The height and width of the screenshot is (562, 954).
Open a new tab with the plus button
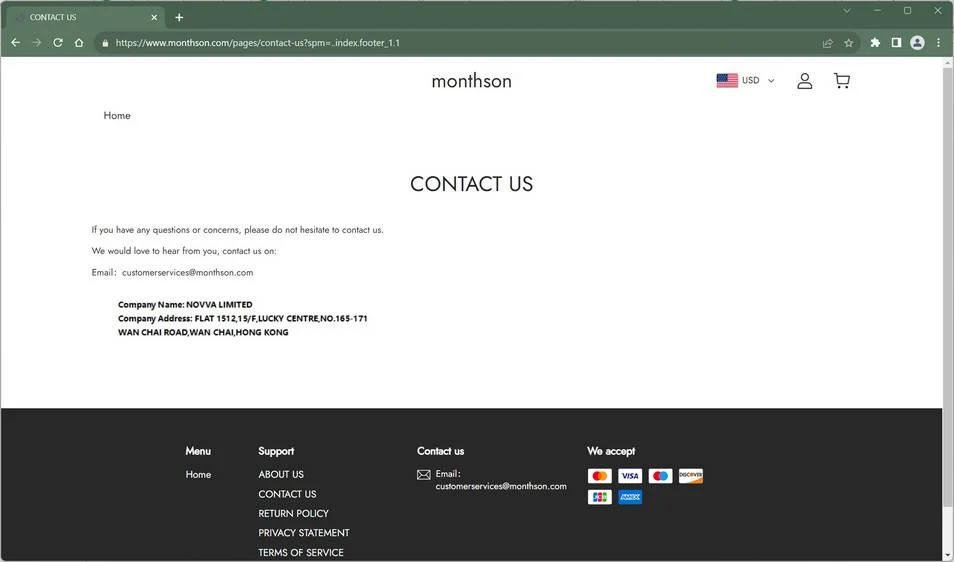179,18
